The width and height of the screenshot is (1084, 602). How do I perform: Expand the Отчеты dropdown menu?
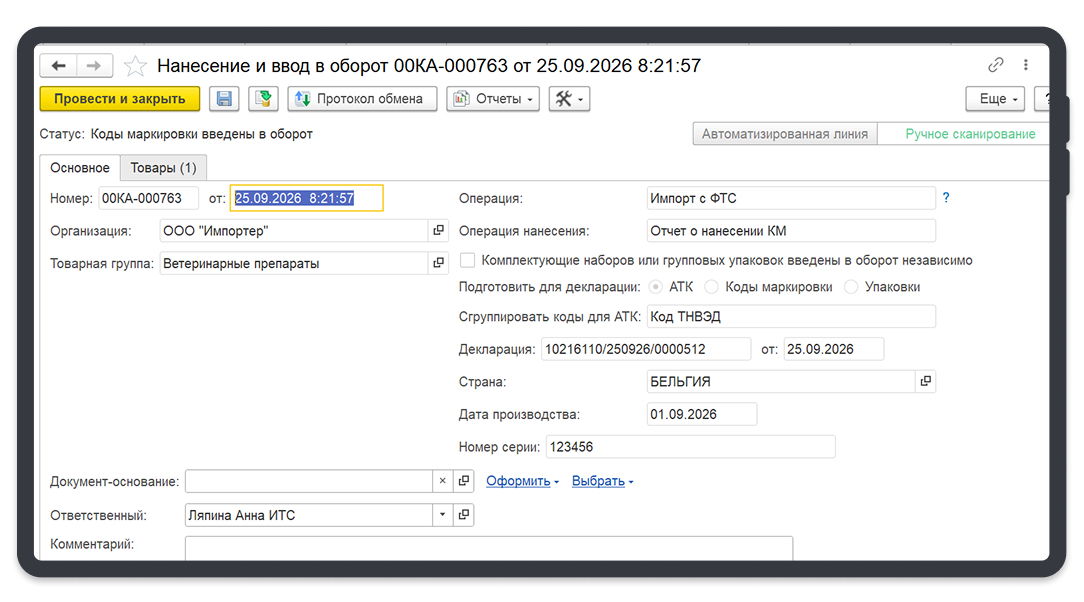[493, 99]
